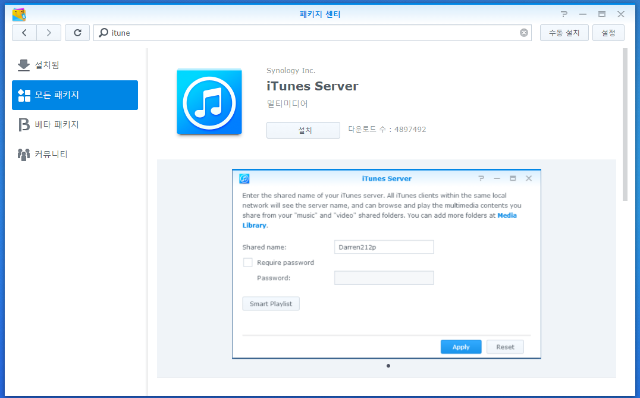
Task: Click the screenshot pagination dot
Action: pos(388,366)
